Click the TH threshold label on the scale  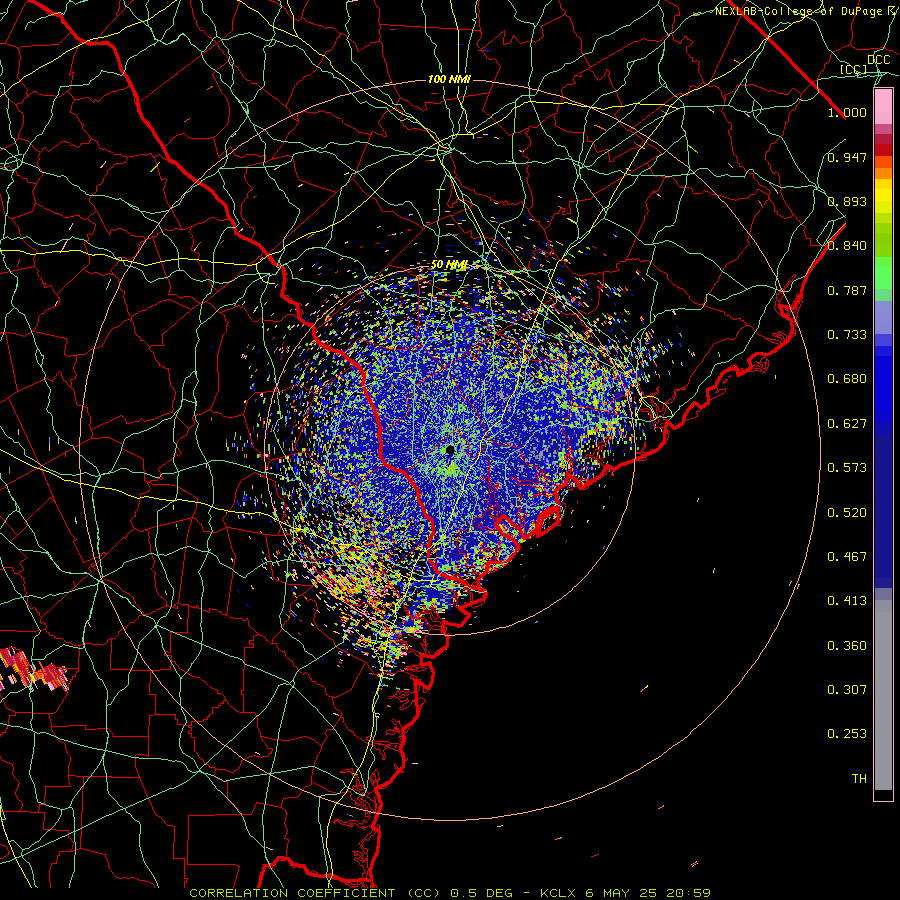859,779
